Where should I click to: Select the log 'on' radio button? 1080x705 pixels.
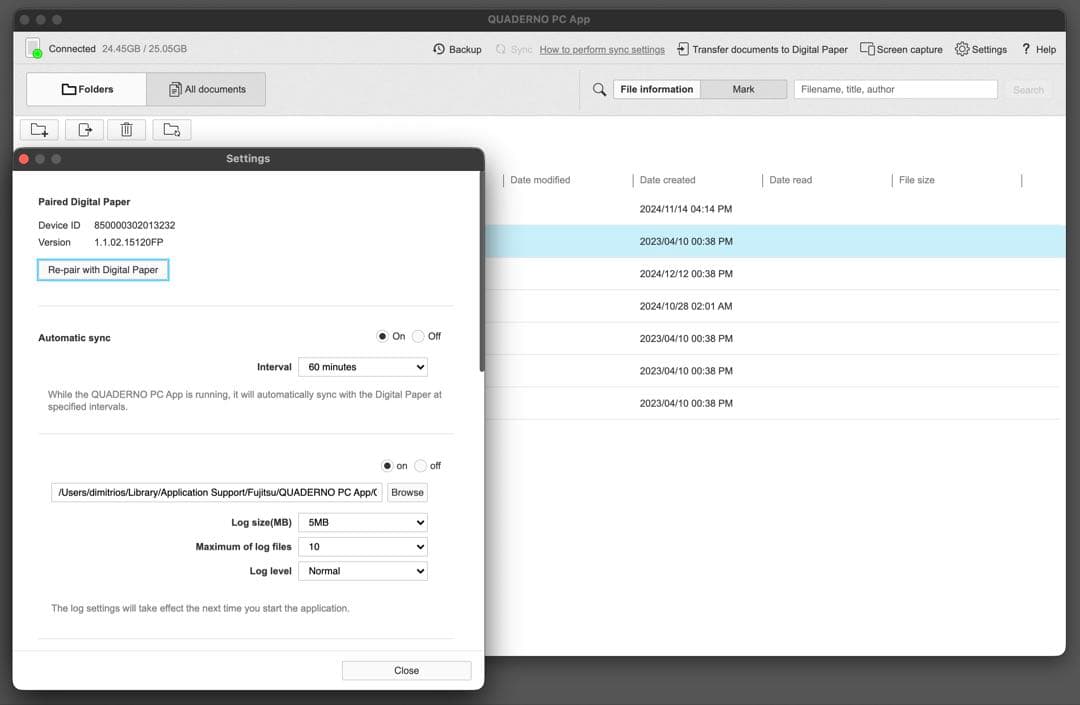pos(387,465)
